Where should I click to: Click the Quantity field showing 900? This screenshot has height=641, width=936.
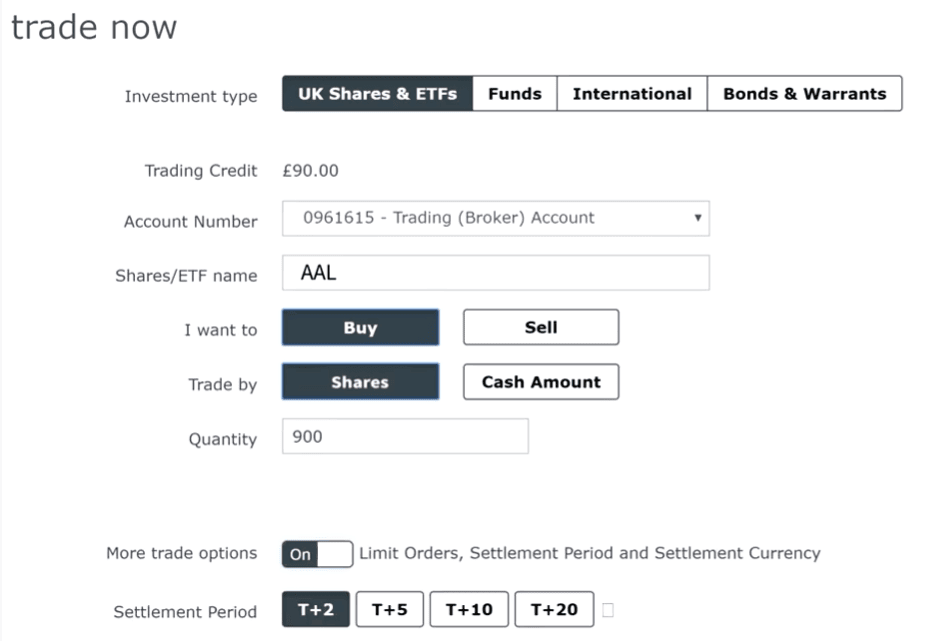click(405, 436)
